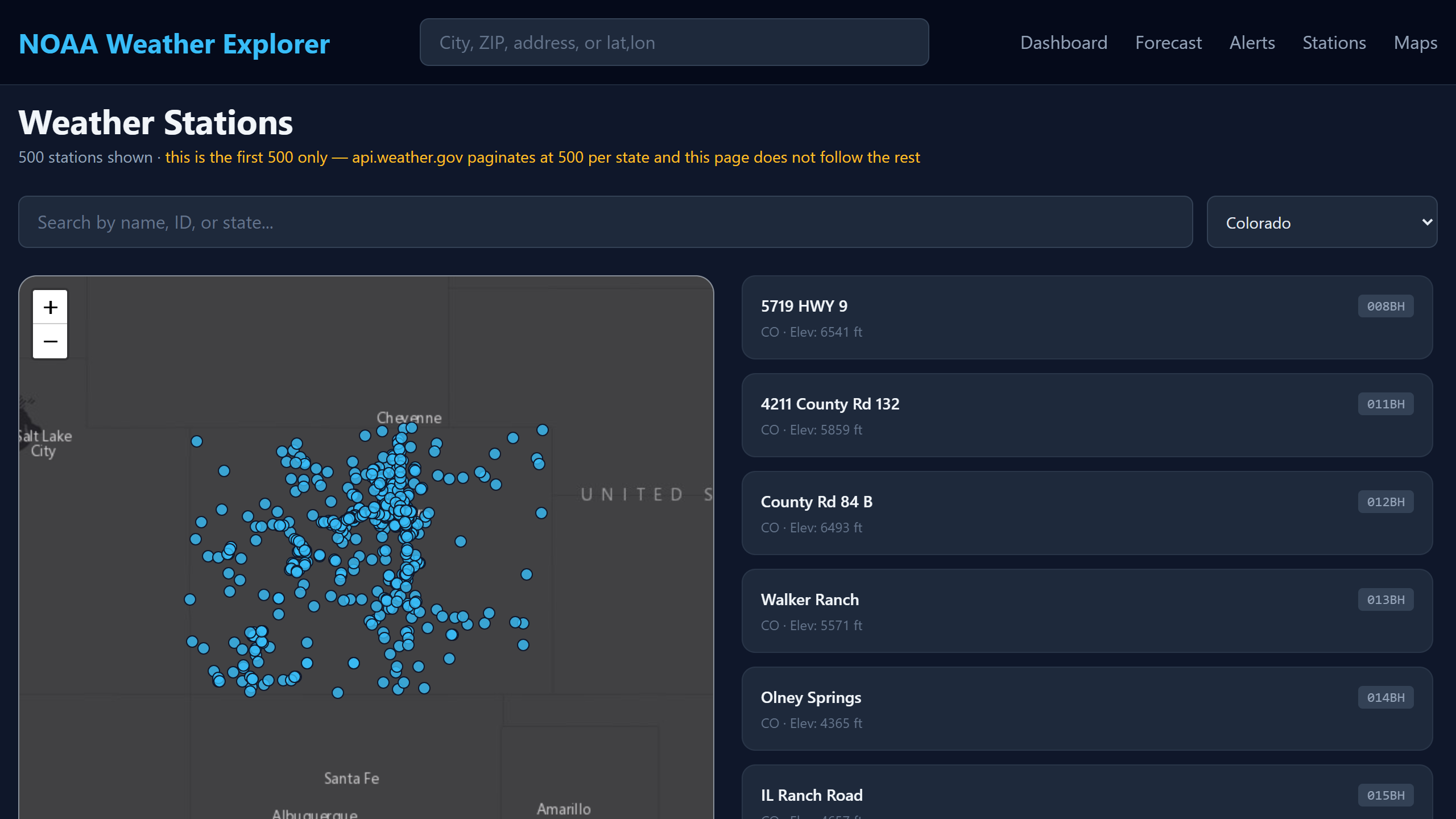Select the 5719 HWY 9 station card
This screenshot has height=819, width=1456.
[x=1087, y=317]
